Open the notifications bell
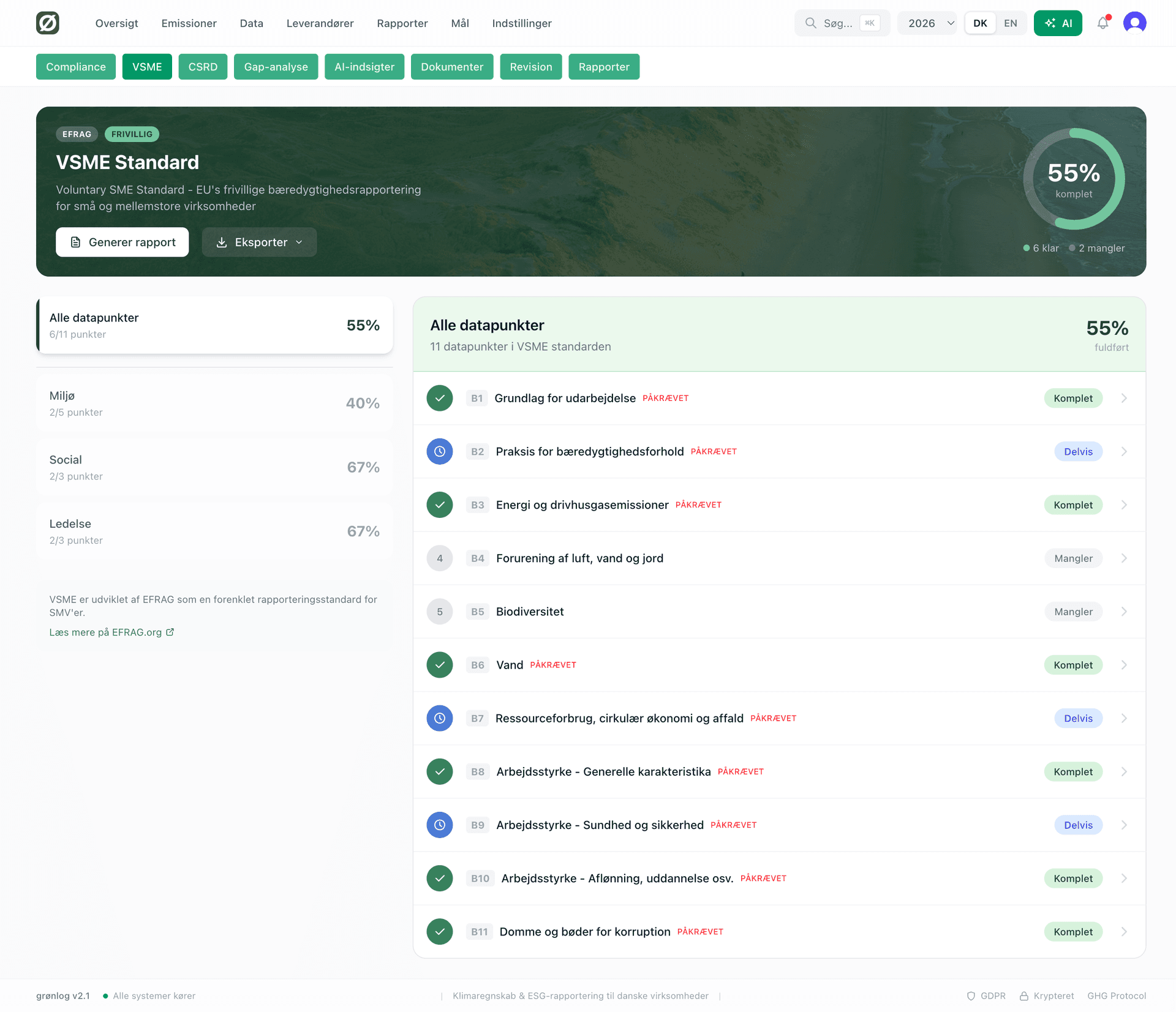The image size is (1176, 1012). point(1103,23)
